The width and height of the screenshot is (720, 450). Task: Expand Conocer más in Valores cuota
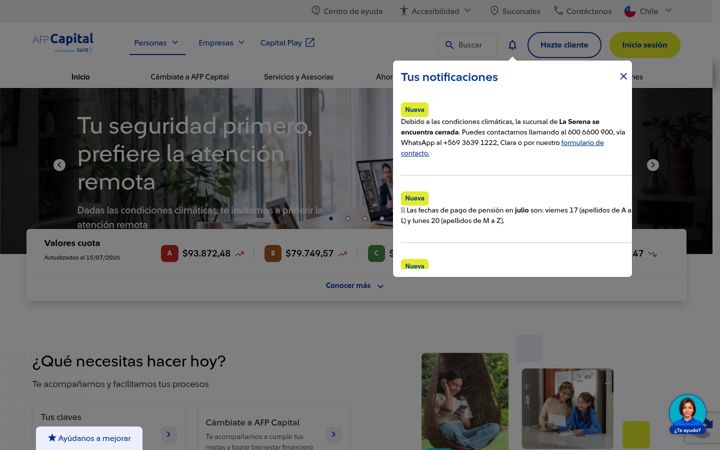tap(354, 286)
